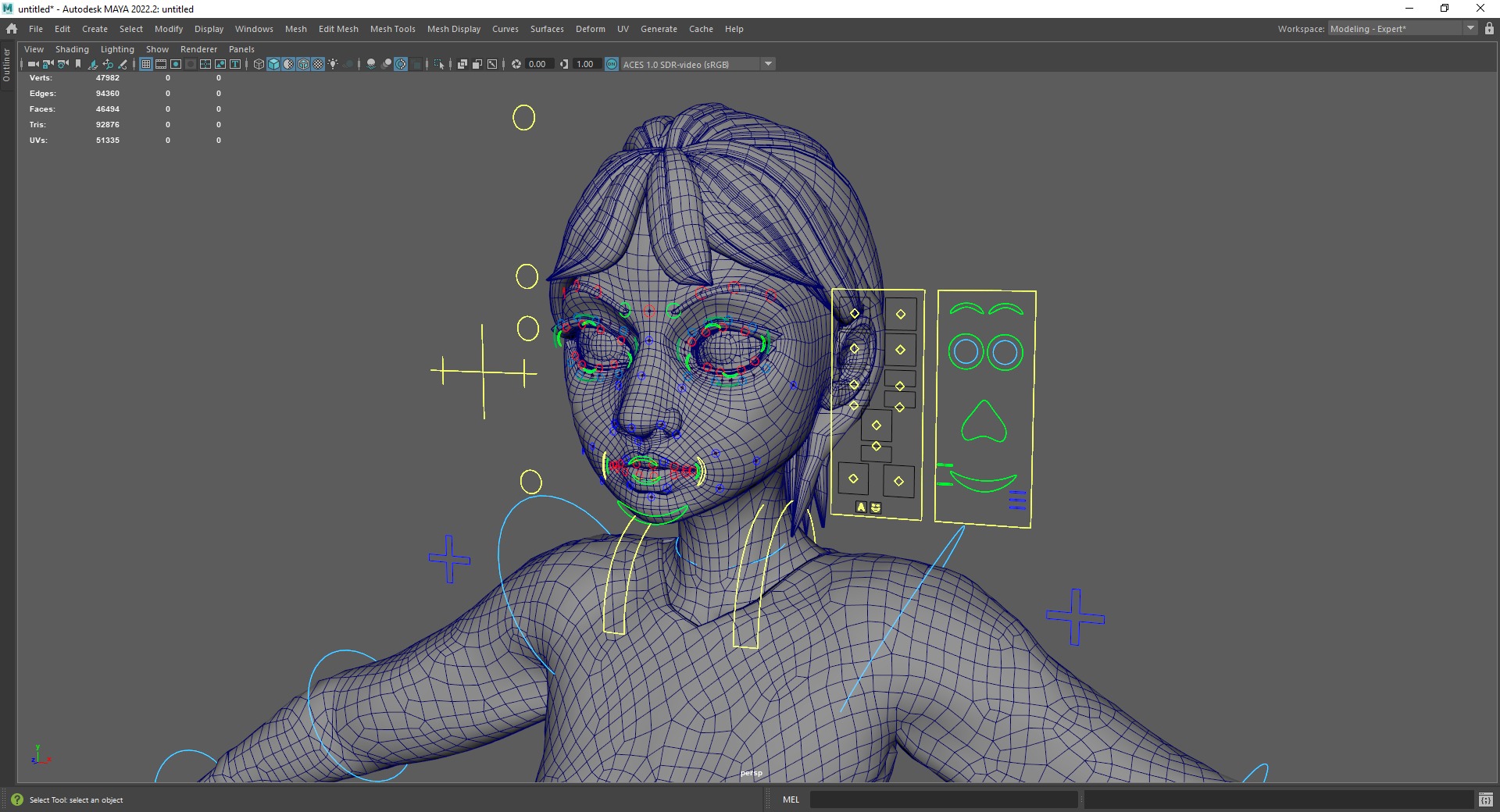Toggle the view transform ON button

click(x=612, y=64)
